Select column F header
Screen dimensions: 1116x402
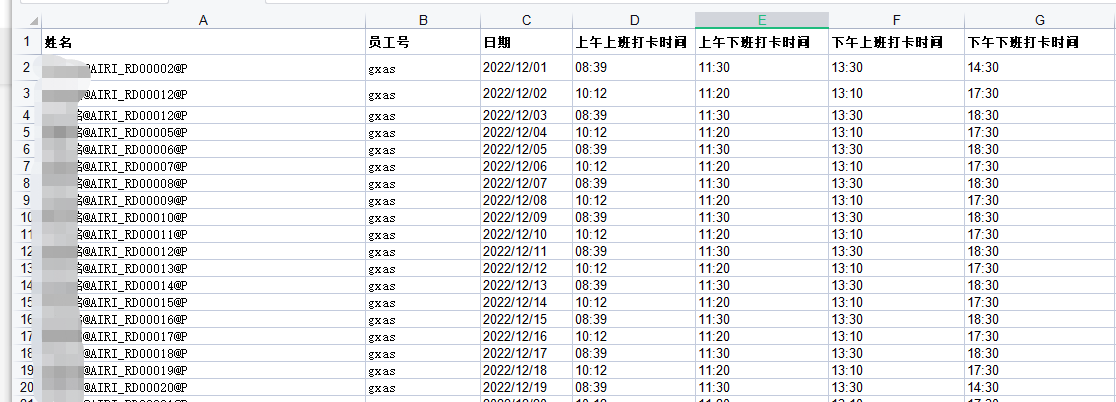pyautogui.click(x=897, y=21)
